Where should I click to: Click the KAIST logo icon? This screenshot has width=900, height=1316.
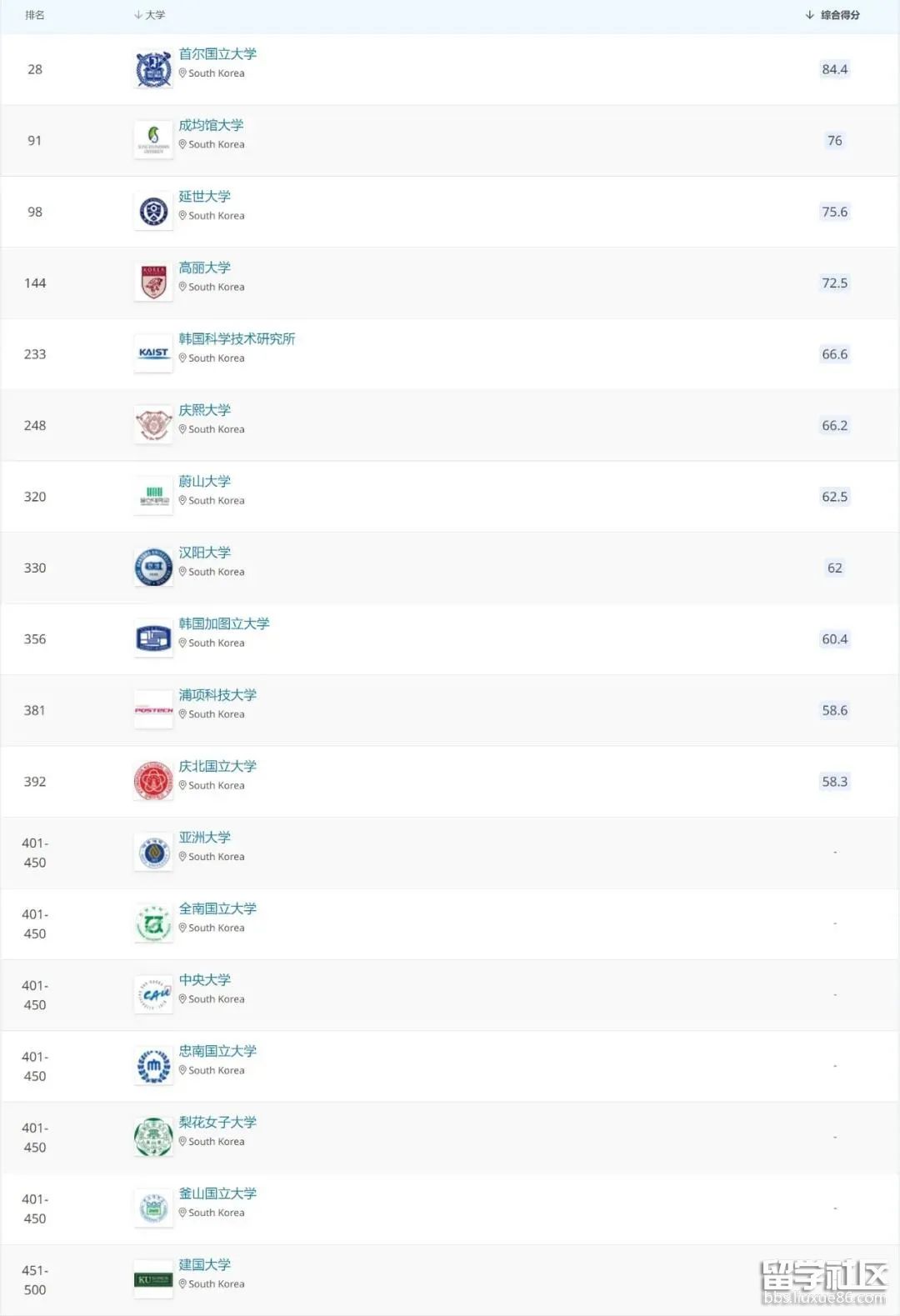[x=153, y=353]
